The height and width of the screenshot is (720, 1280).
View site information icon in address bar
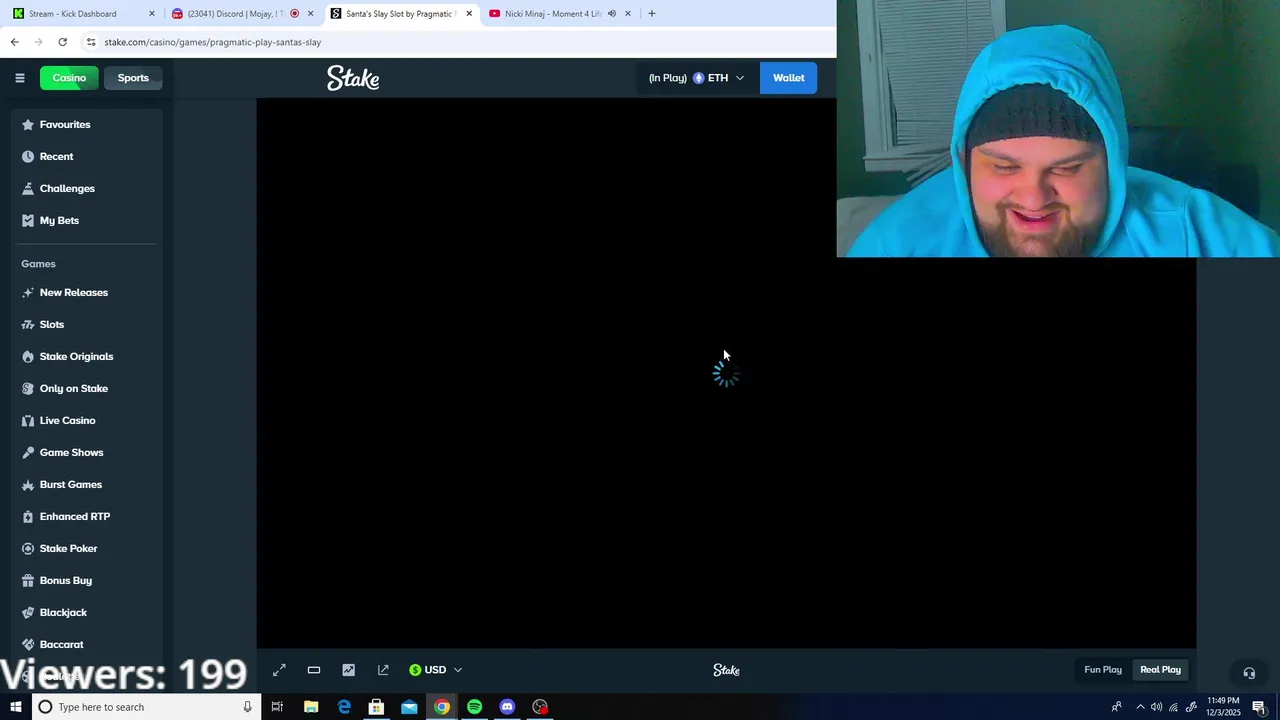tap(90, 42)
